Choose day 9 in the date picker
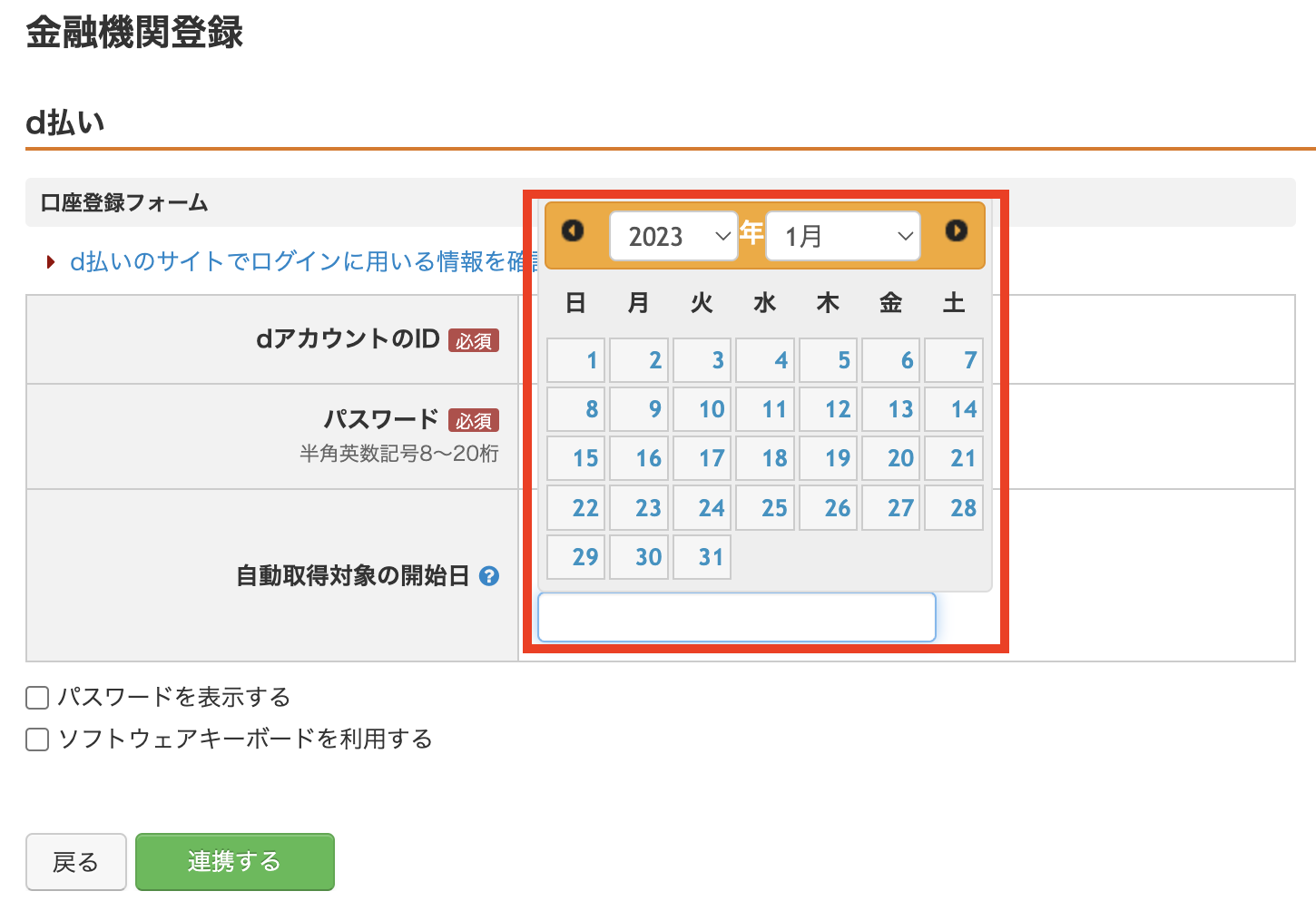 (639, 409)
